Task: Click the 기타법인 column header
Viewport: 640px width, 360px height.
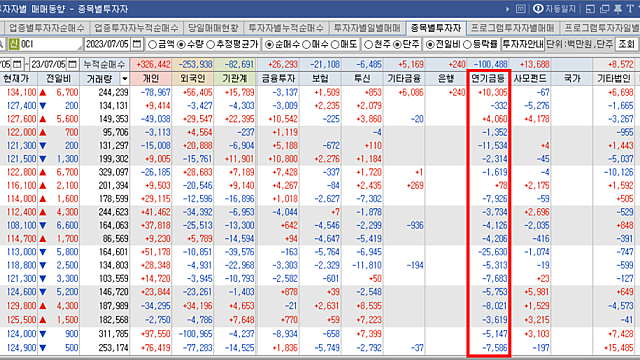Action: tap(614, 78)
